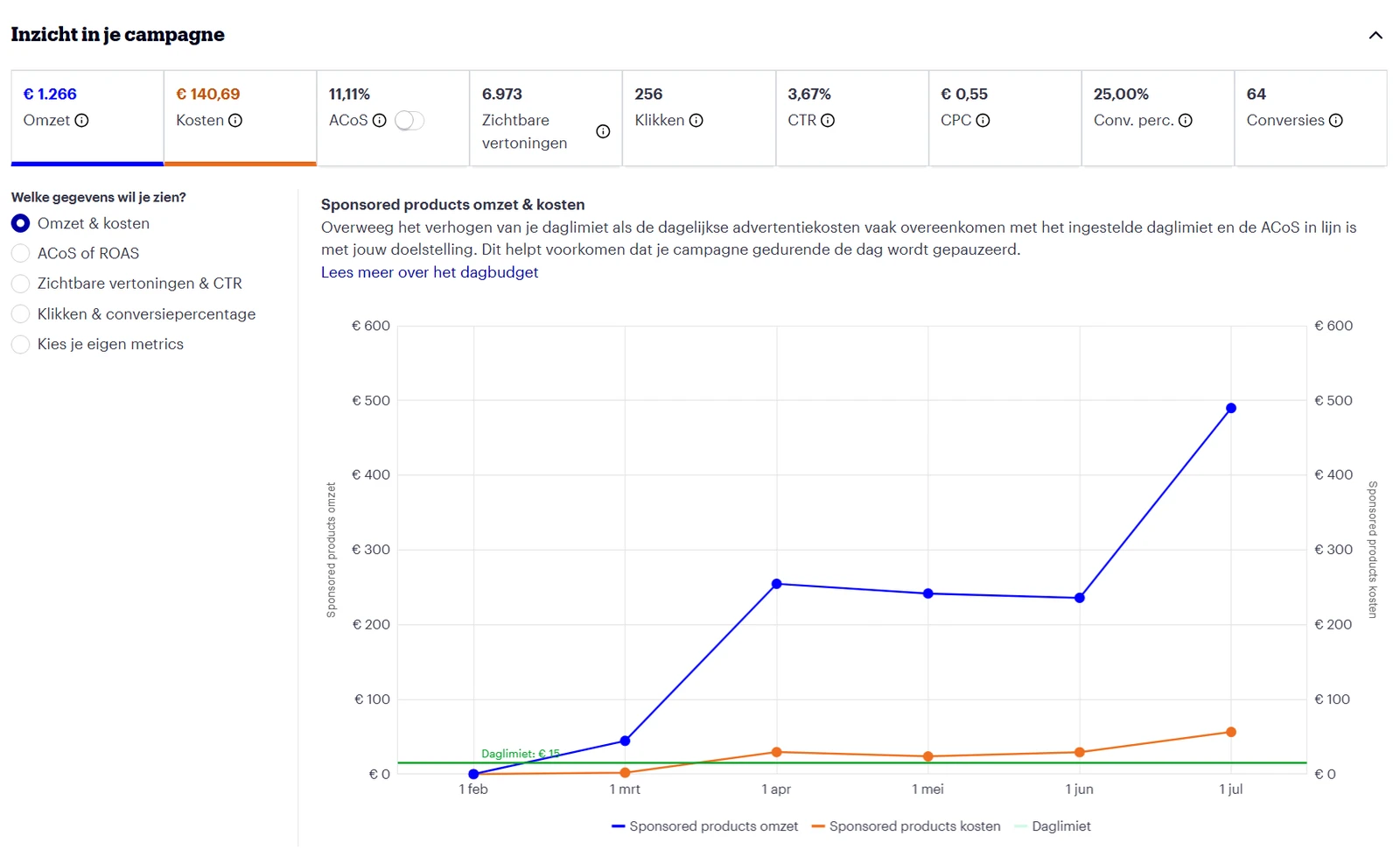Screen dimensions: 1400x864
Task: Open the ACoS info icon
Action: (x=379, y=121)
